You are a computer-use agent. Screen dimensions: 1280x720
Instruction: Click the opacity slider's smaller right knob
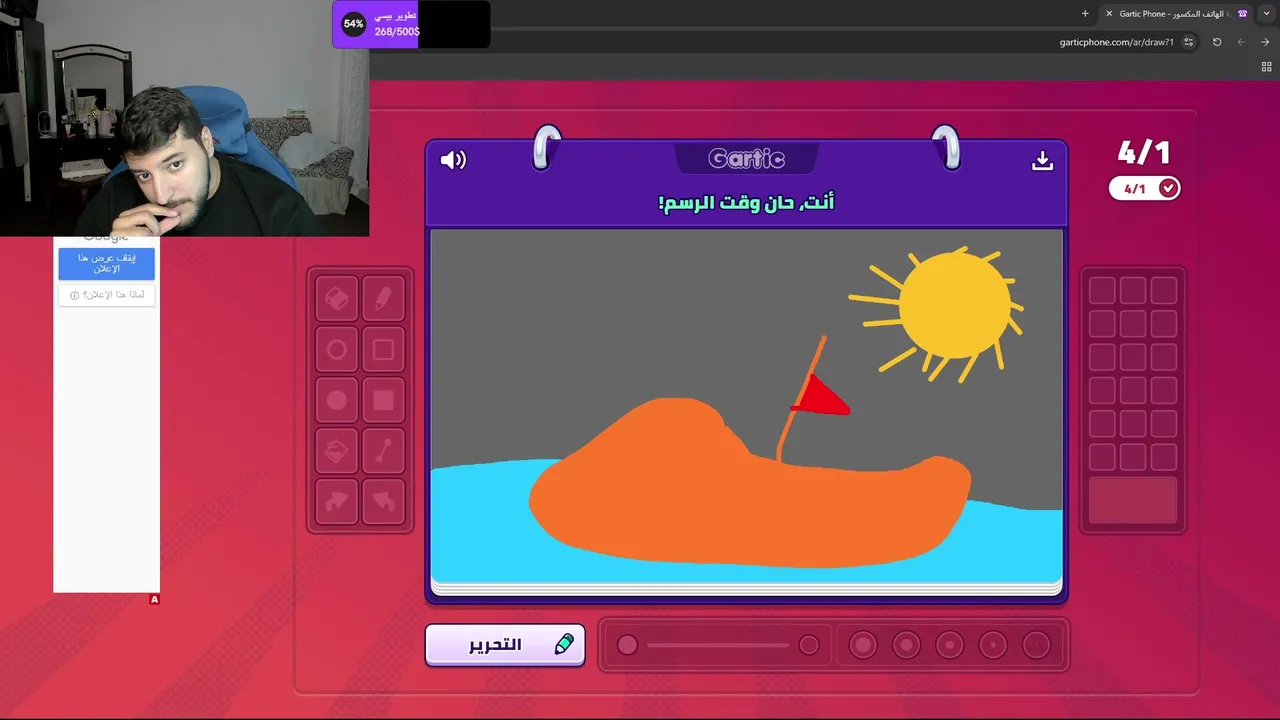[x=809, y=645]
